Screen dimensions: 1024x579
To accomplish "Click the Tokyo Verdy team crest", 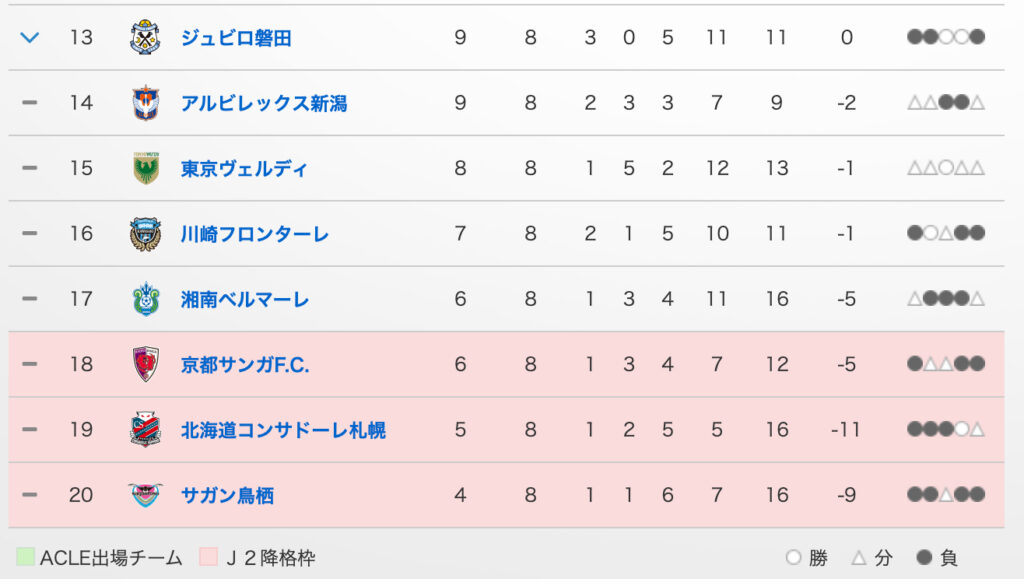I will [x=145, y=168].
